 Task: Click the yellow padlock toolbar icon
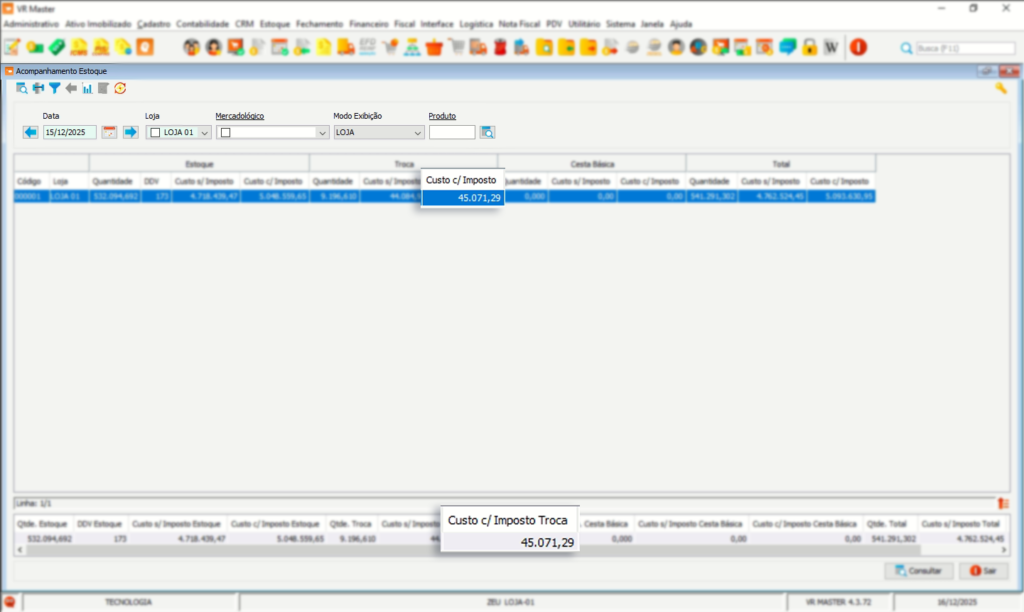click(810, 47)
